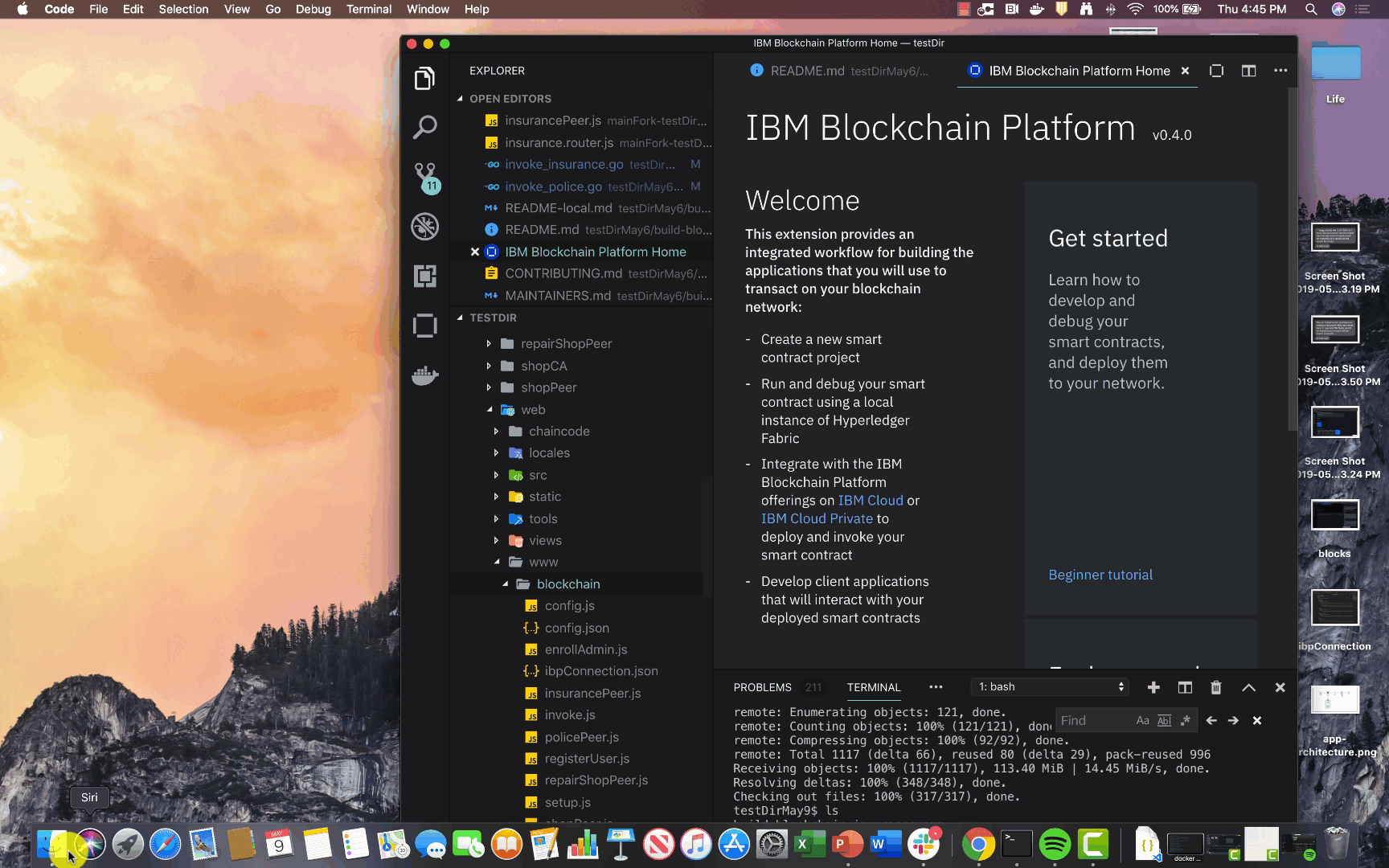Open Spotlight search in menu bar
The width and height of the screenshot is (1389, 868).
point(1311,9)
